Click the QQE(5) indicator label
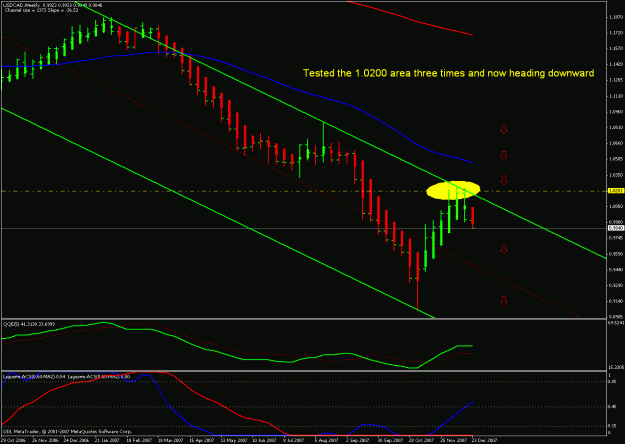Screen dimensions: 625x444 [x=29, y=324]
